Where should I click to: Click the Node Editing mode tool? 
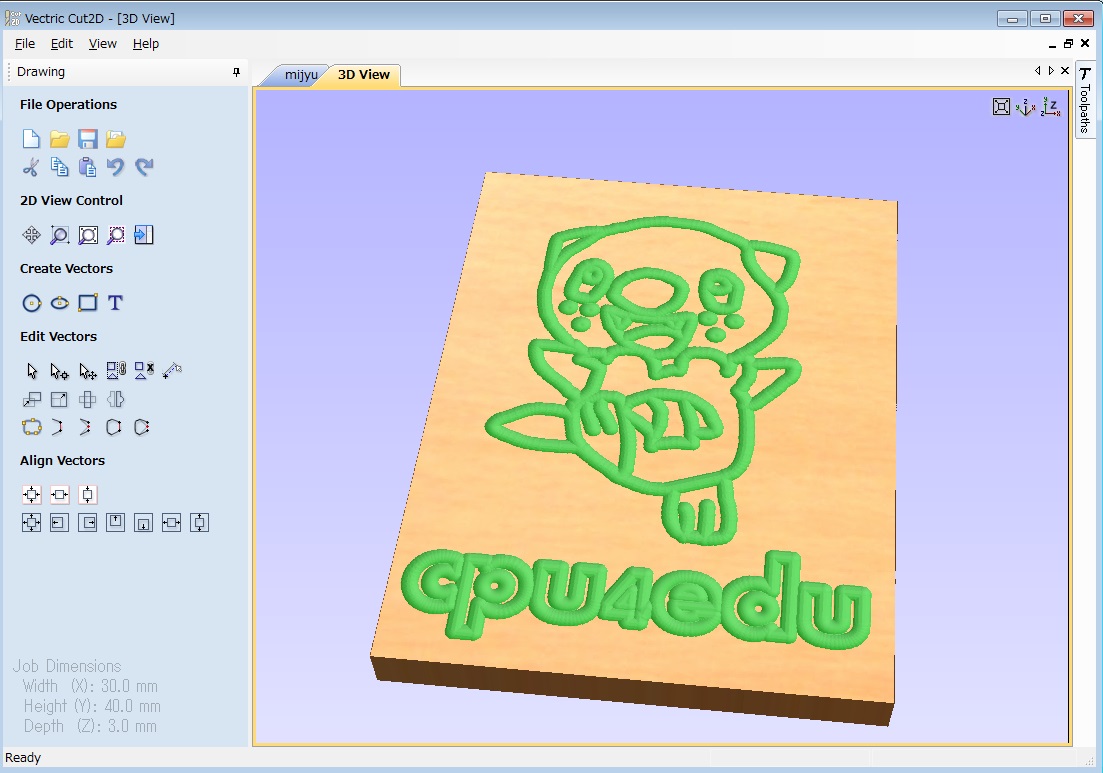click(x=60, y=371)
